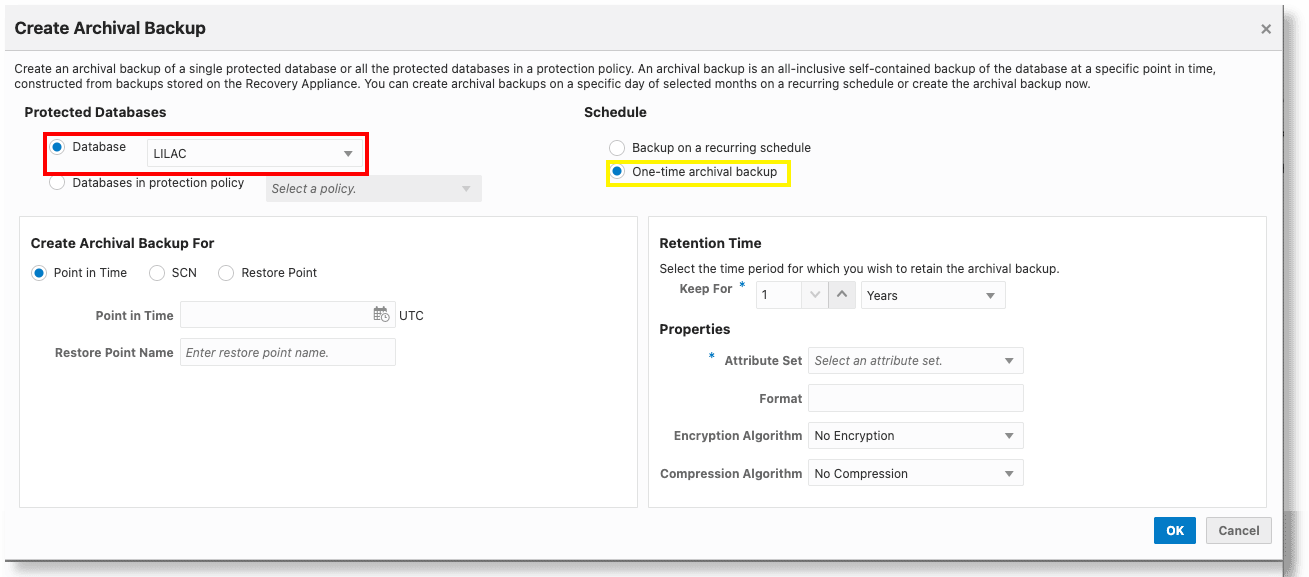Click the OK button
This screenshot has width=1309, height=577.
[1174, 530]
